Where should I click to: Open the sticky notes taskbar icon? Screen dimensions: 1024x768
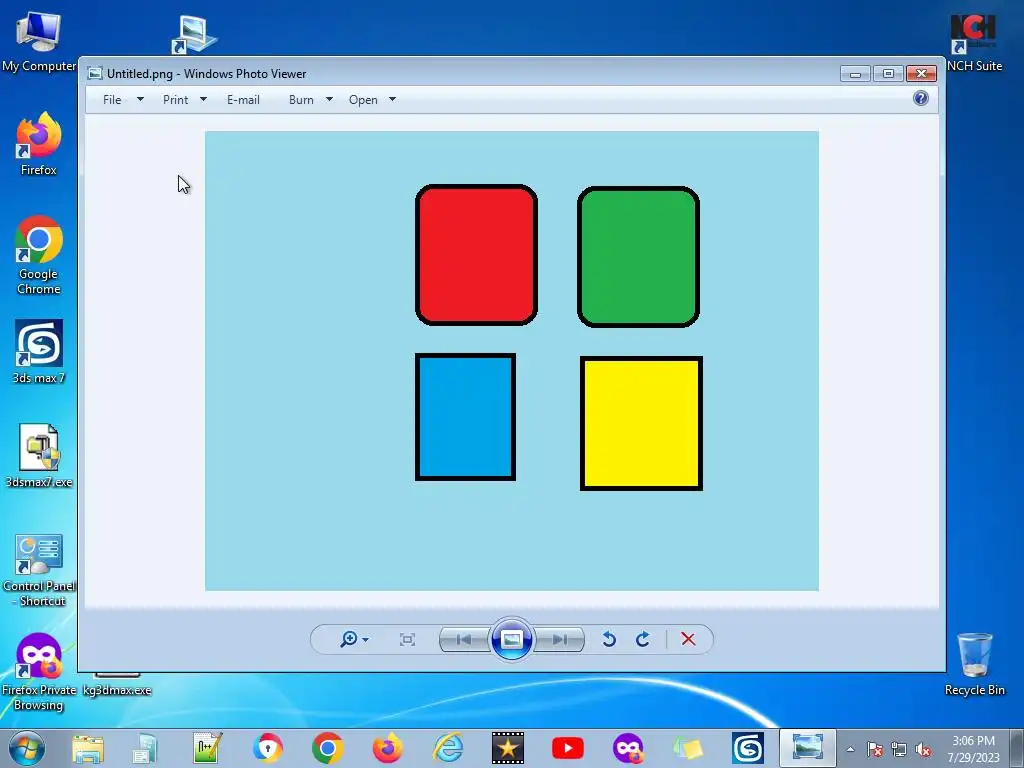(x=688, y=748)
